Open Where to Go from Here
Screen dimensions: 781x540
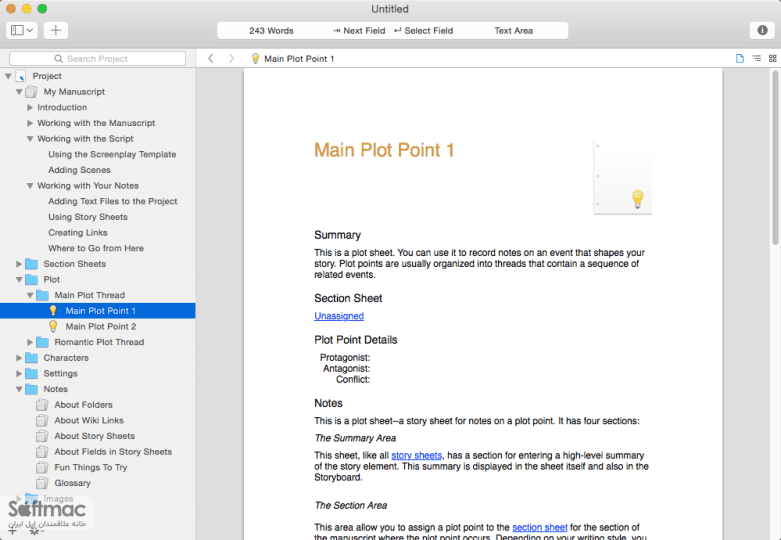click(x=96, y=248)
